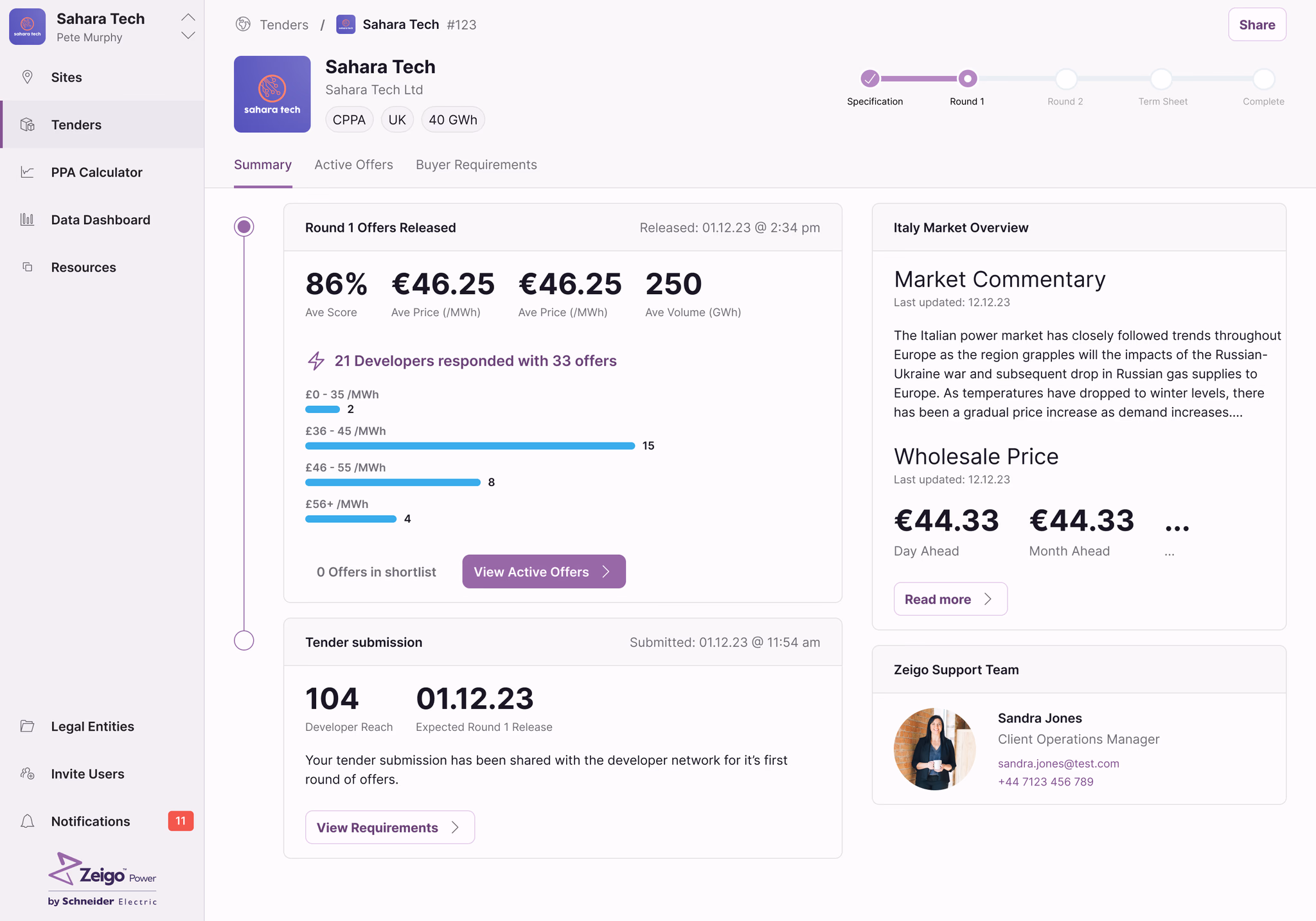Screen dimensions: 1316x921
Task: Click the lightning bolt icon by developers responded
Action: (x=316, y=361)
